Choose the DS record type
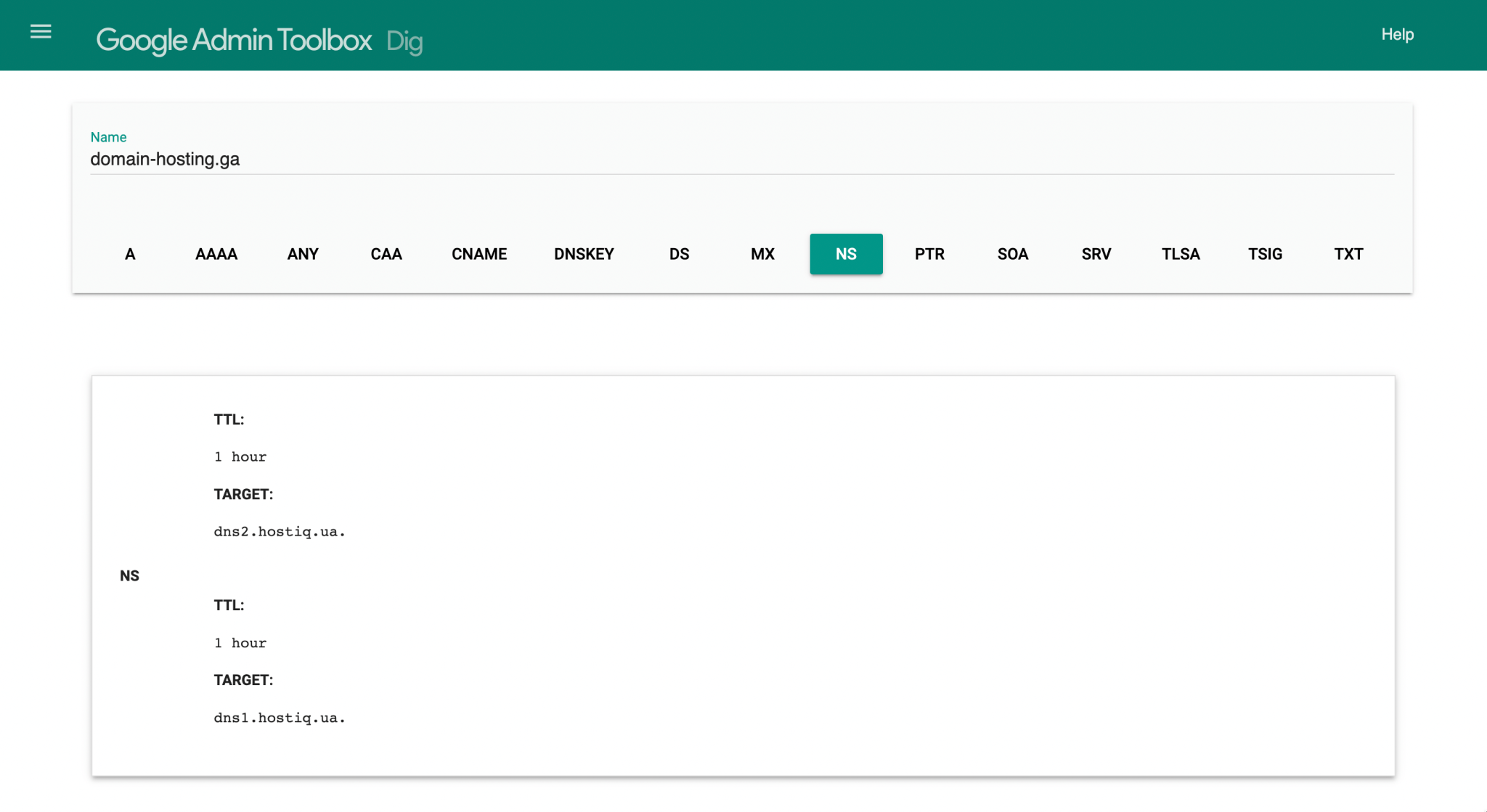 pyautogui.click(x=679, y=254)
